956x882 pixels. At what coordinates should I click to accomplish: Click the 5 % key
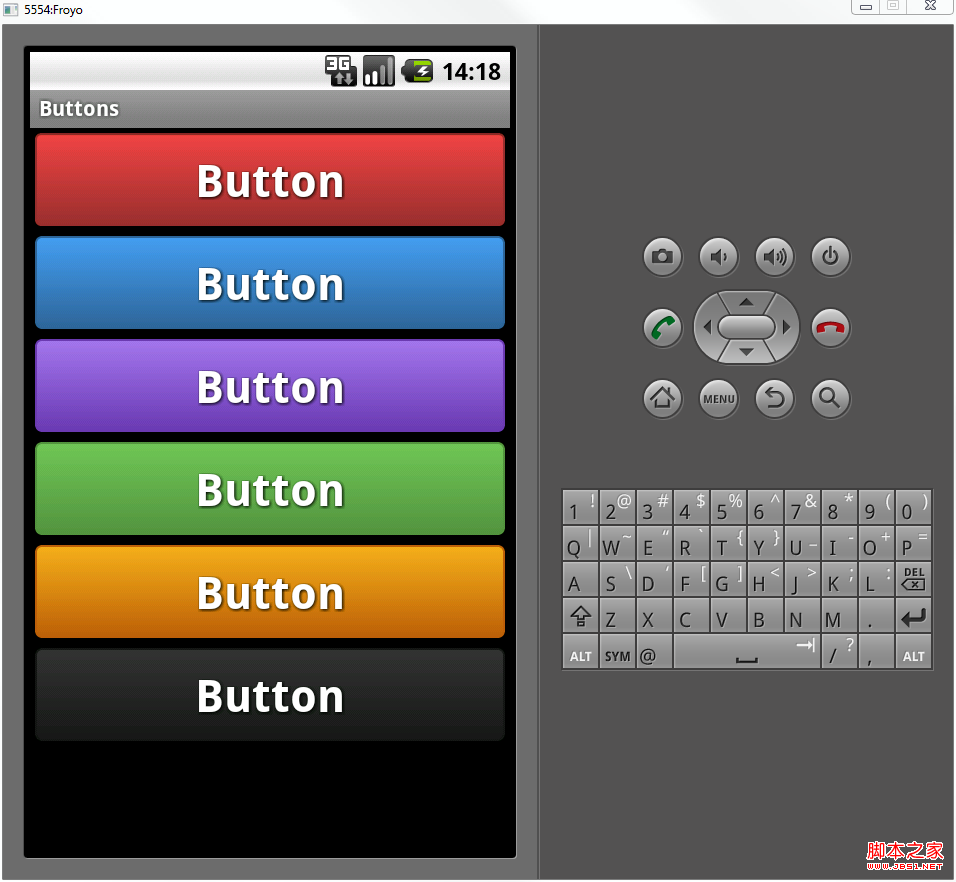[729, 507]
